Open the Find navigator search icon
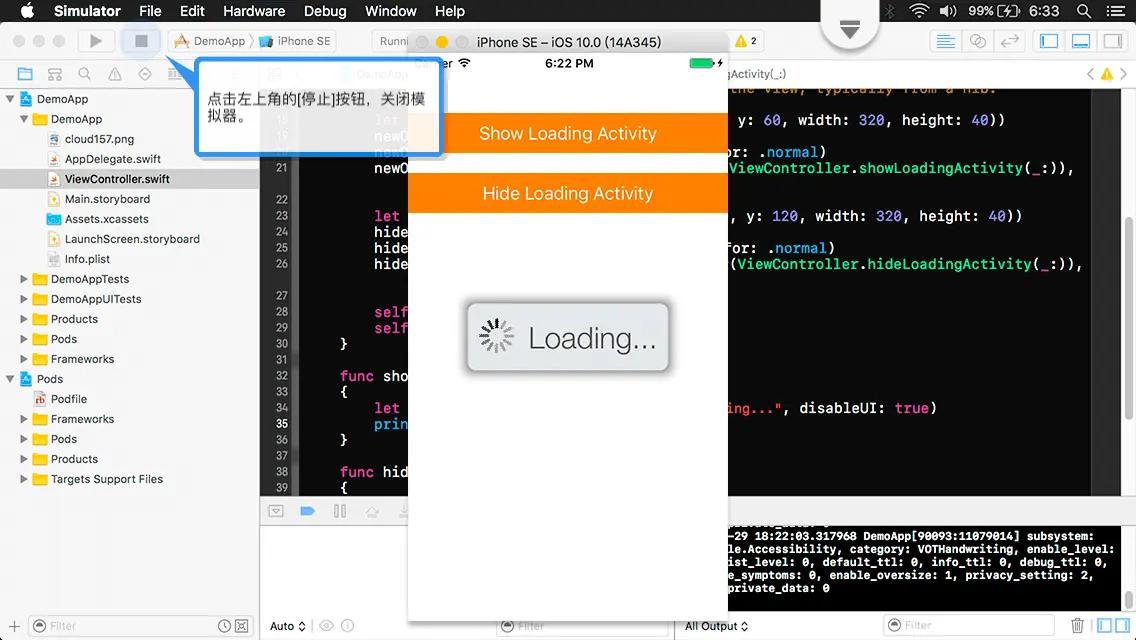The image size is (1136, 640). (x=85, y=74)
